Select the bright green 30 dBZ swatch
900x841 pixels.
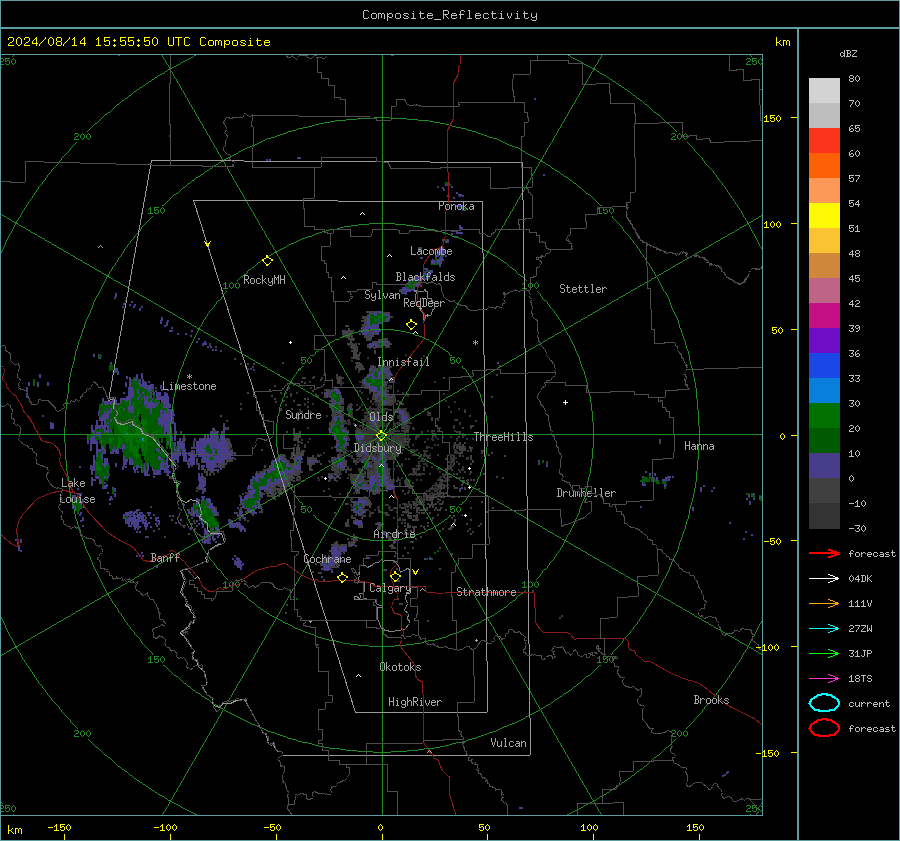pyautogui.click(x=824, y=415)
